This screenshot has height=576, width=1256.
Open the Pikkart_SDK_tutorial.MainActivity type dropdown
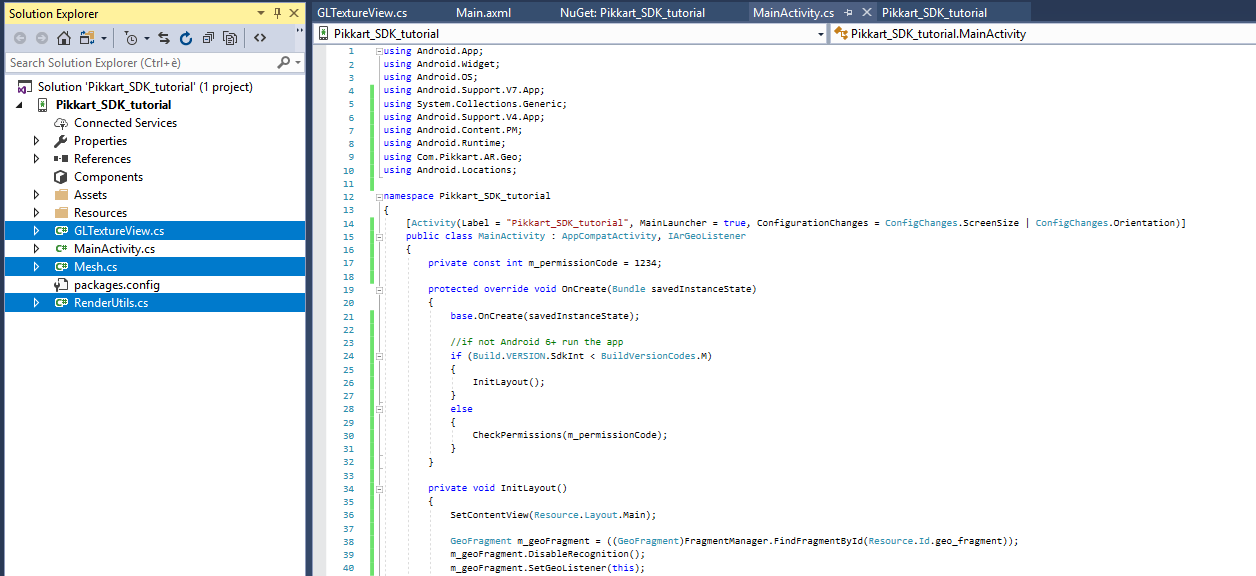1043,33
